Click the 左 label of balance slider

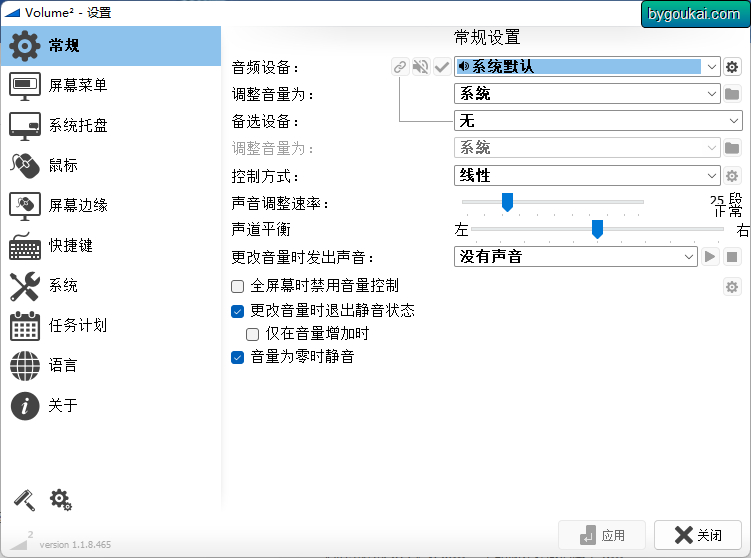(461, 230)
